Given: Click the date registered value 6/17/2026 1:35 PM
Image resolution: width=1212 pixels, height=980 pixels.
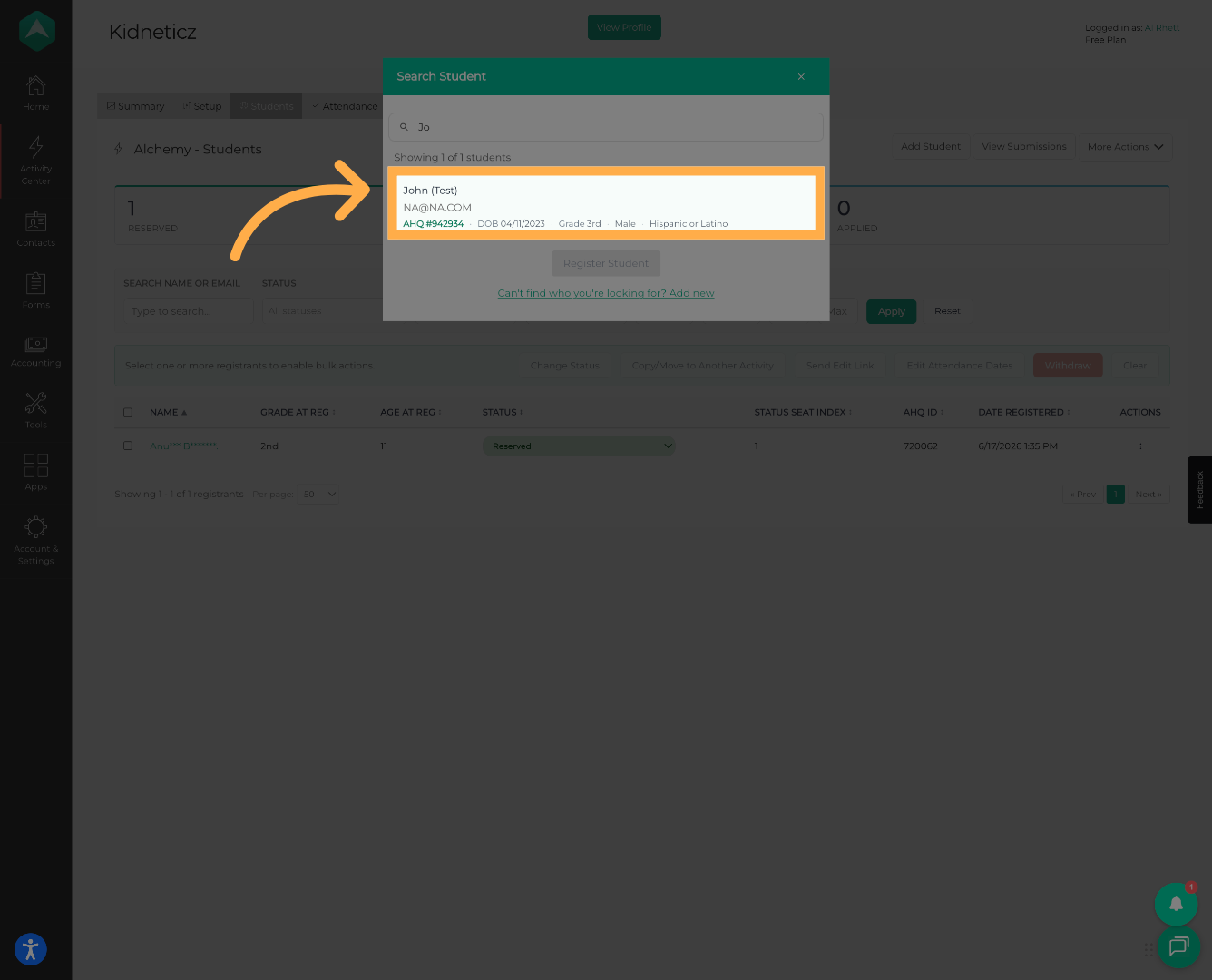Looking at the screenshot, I should tap(1018, 446).
